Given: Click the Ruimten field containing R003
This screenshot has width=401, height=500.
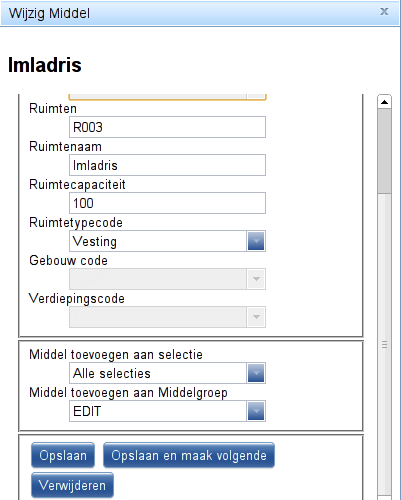Looking at the screenshot, I should point(167,127).
